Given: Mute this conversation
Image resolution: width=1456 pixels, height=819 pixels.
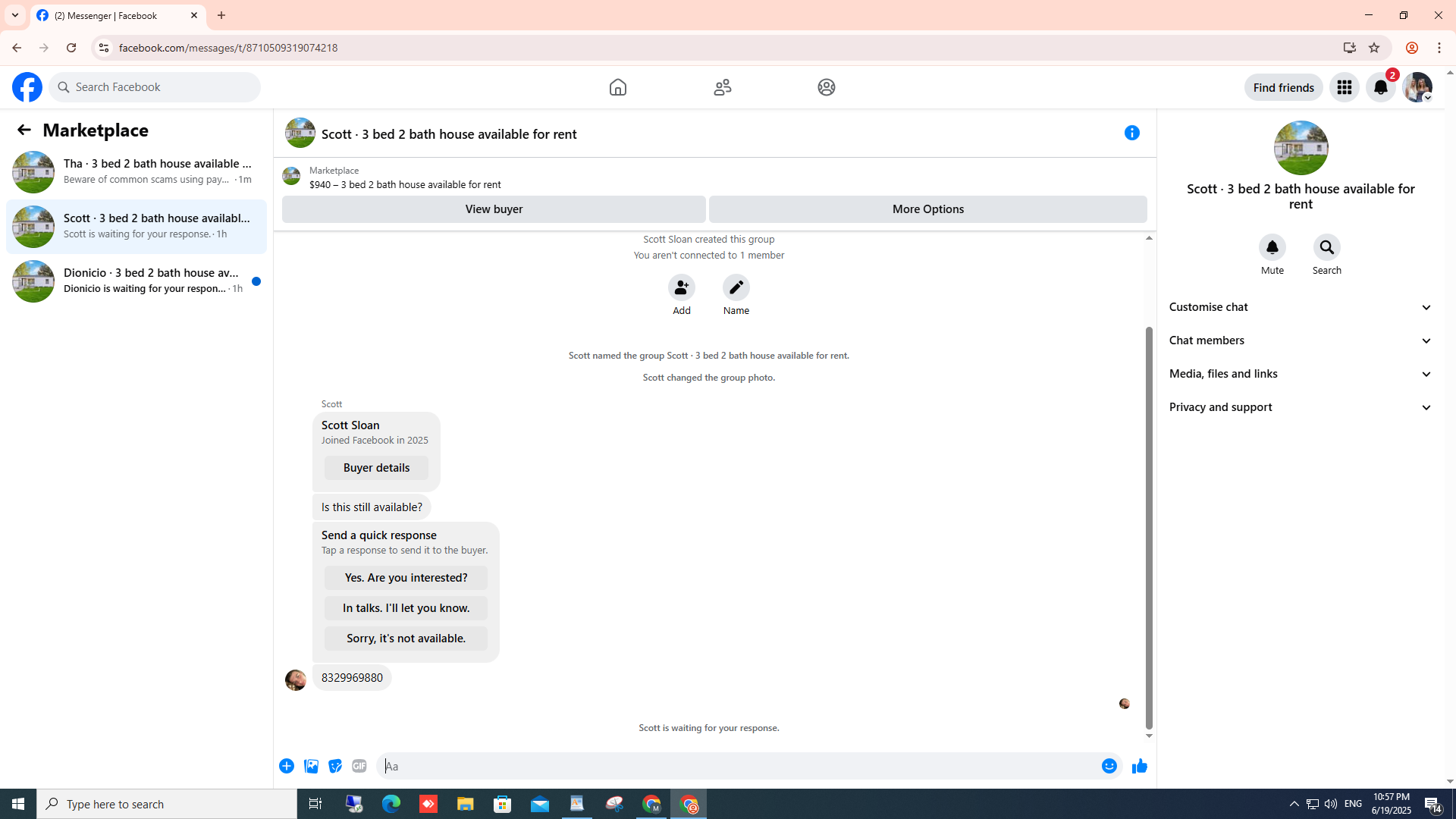Looking at the screenshot, I should 1272,248.
